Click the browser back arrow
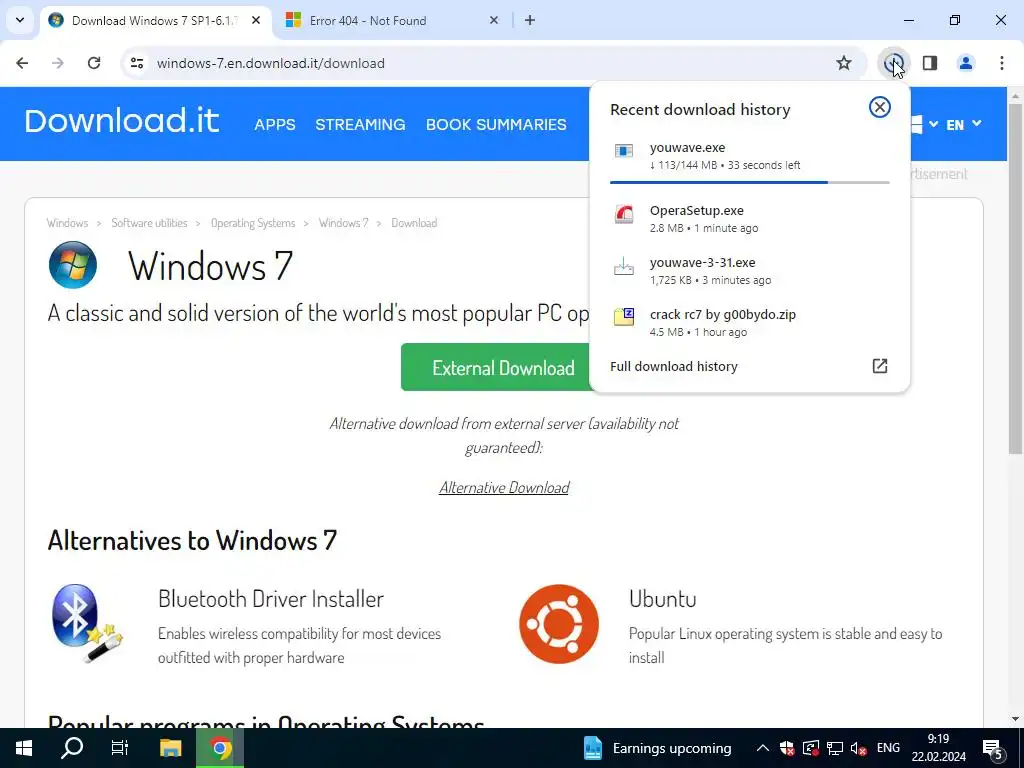 click(x=22, y=63)
